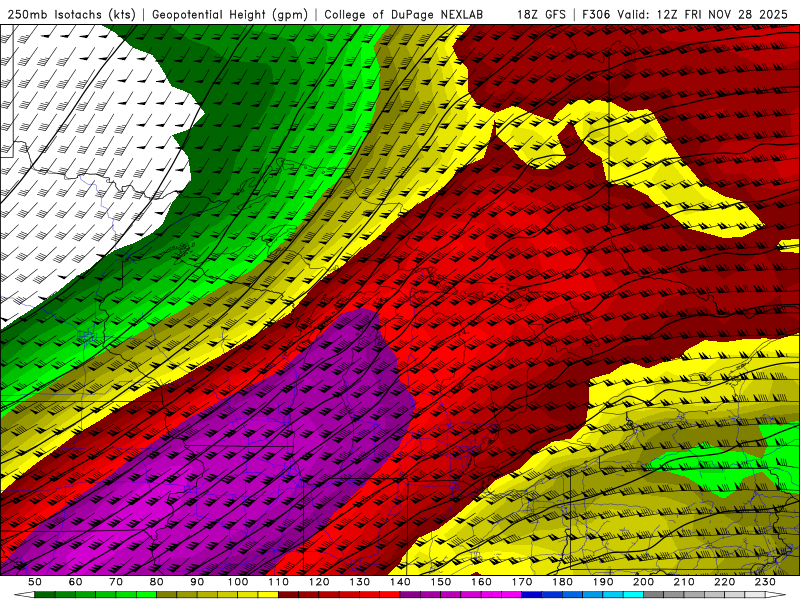Click the '12Z FRI NOV 28 2025' valid time
The image size is (800, 600).
(722, 15)
